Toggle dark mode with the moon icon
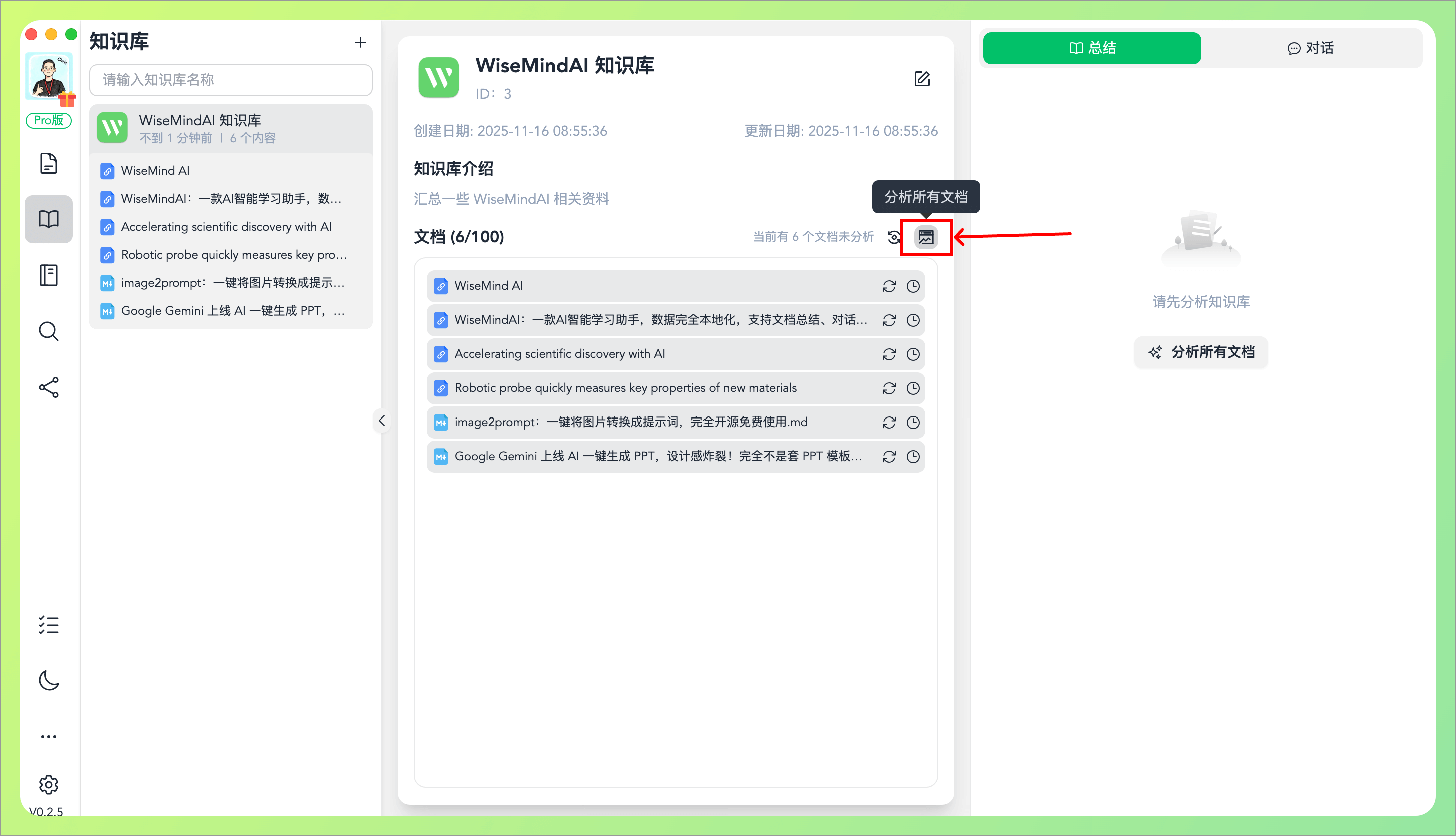Viewport: 1456px width, 836px height. 49,681
